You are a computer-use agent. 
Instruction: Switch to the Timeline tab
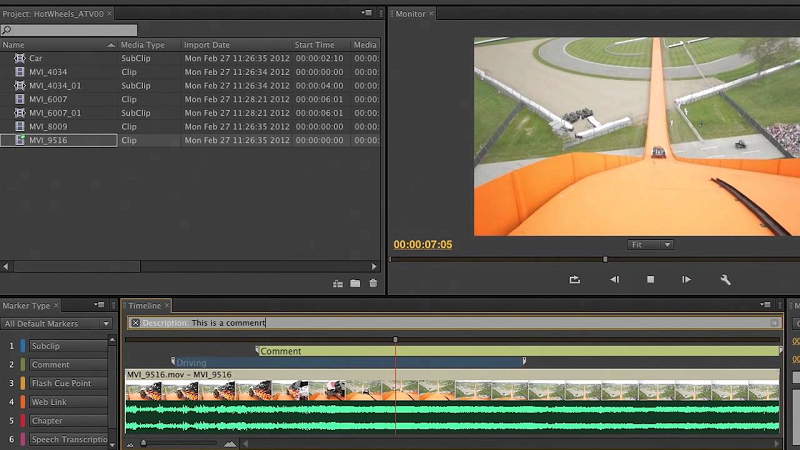pos(144,306)
